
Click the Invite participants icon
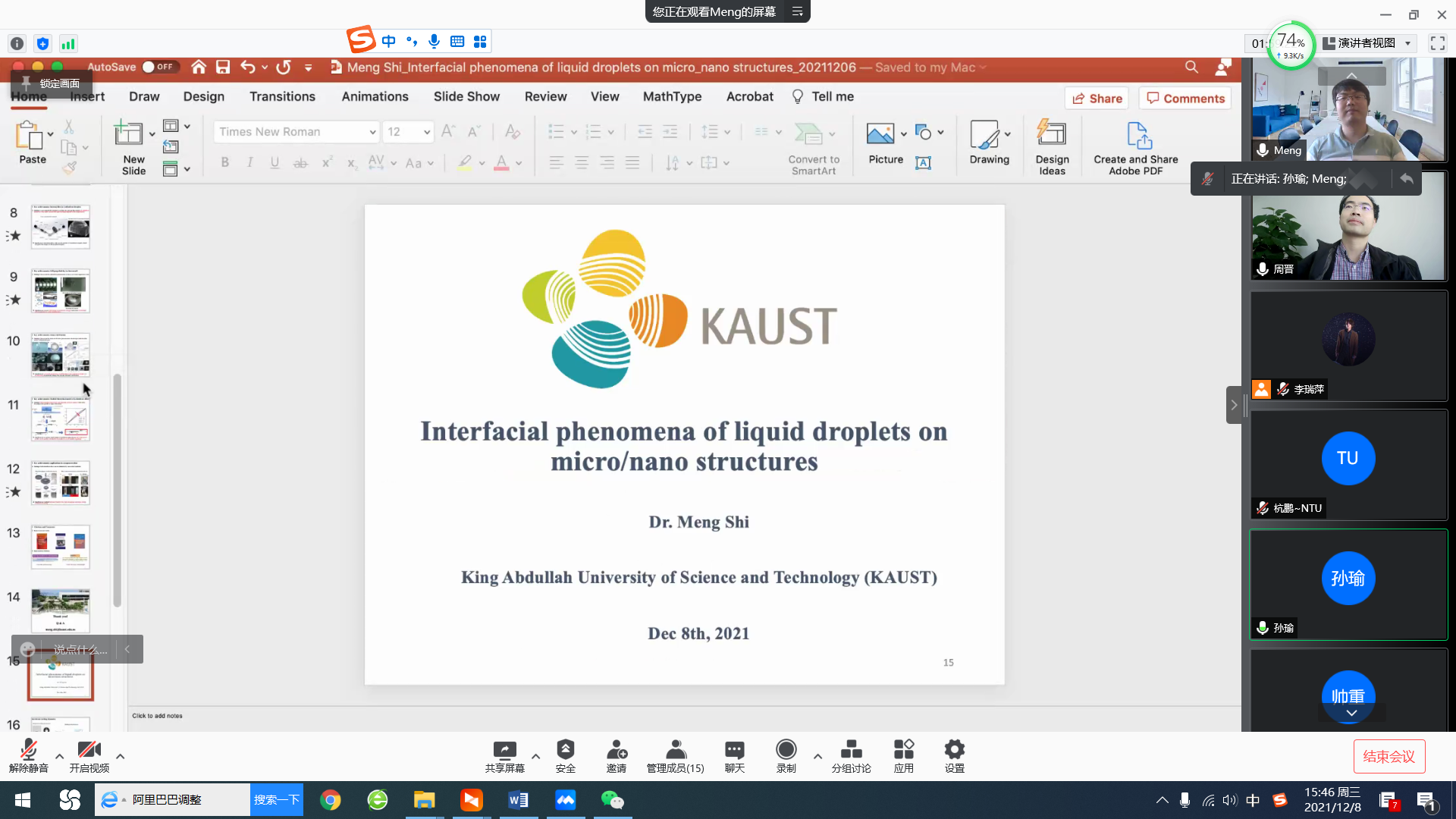pos(616,750)
